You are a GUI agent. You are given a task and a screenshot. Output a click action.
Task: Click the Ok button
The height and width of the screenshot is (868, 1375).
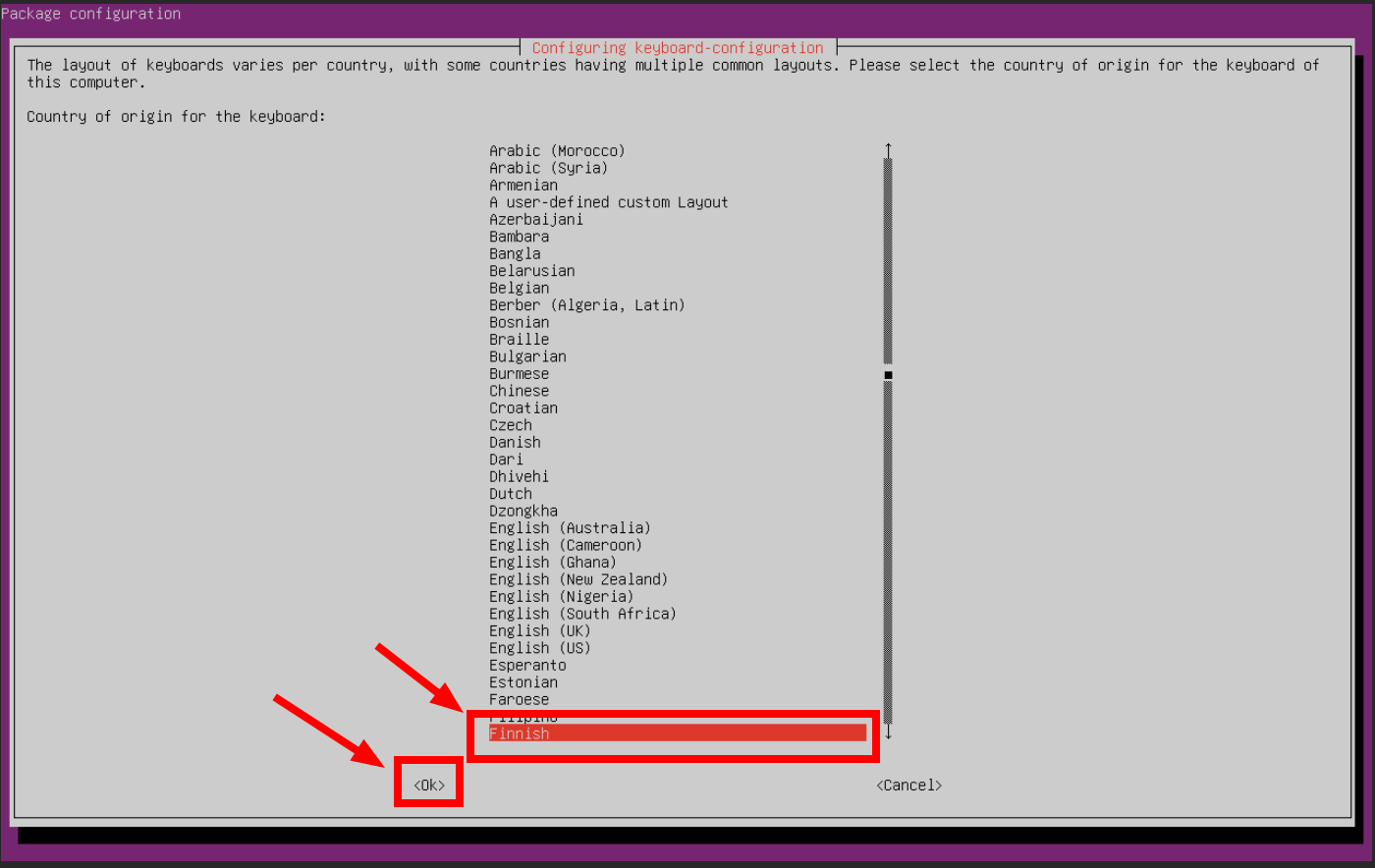[429, 785]
